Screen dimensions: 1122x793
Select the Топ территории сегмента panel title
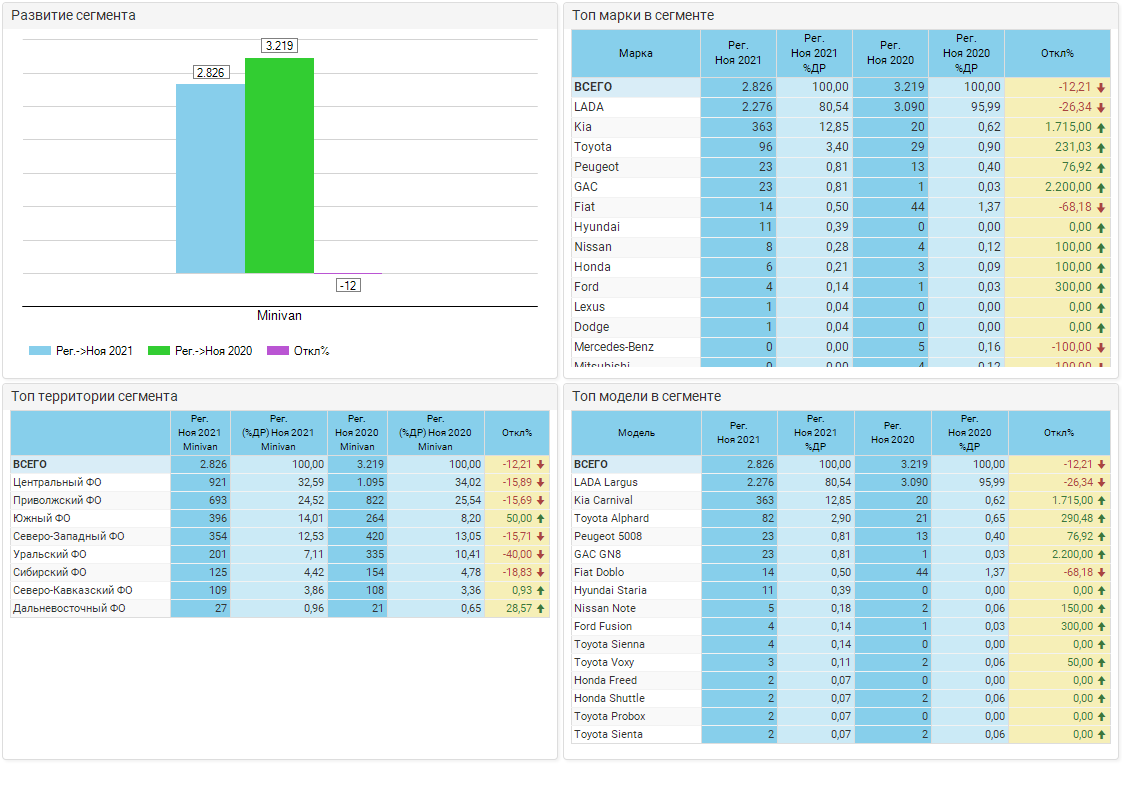(x=95, y=396)
